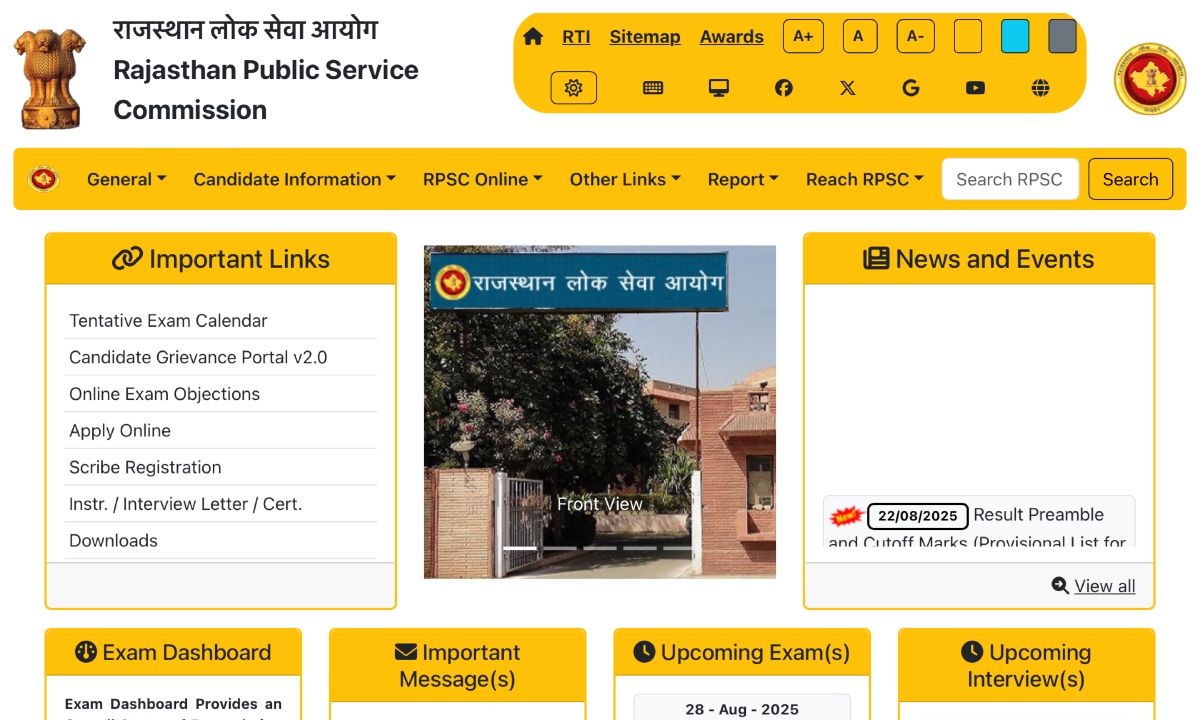The height and width of the screenshot is (720, 1200).
Task: Select the grey colour theme swatch
Action: [1062, 37]
